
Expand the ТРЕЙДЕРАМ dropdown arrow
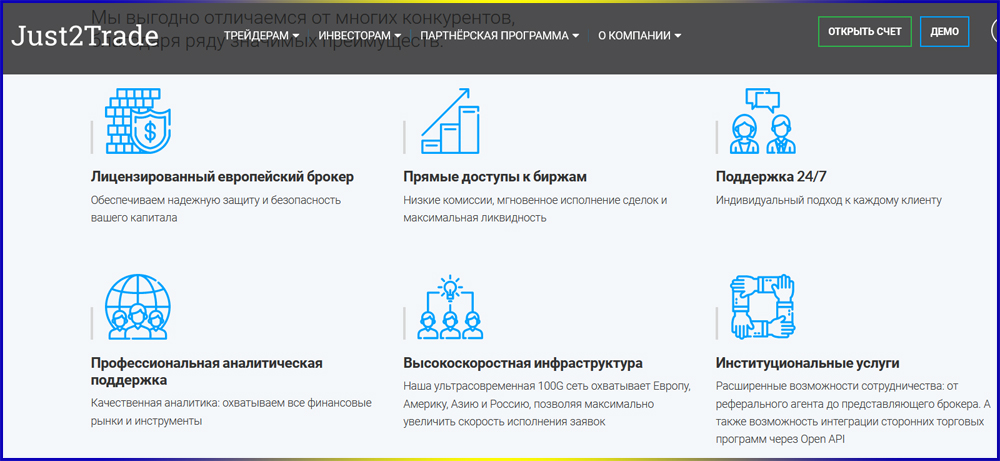[x=296, y=36]
